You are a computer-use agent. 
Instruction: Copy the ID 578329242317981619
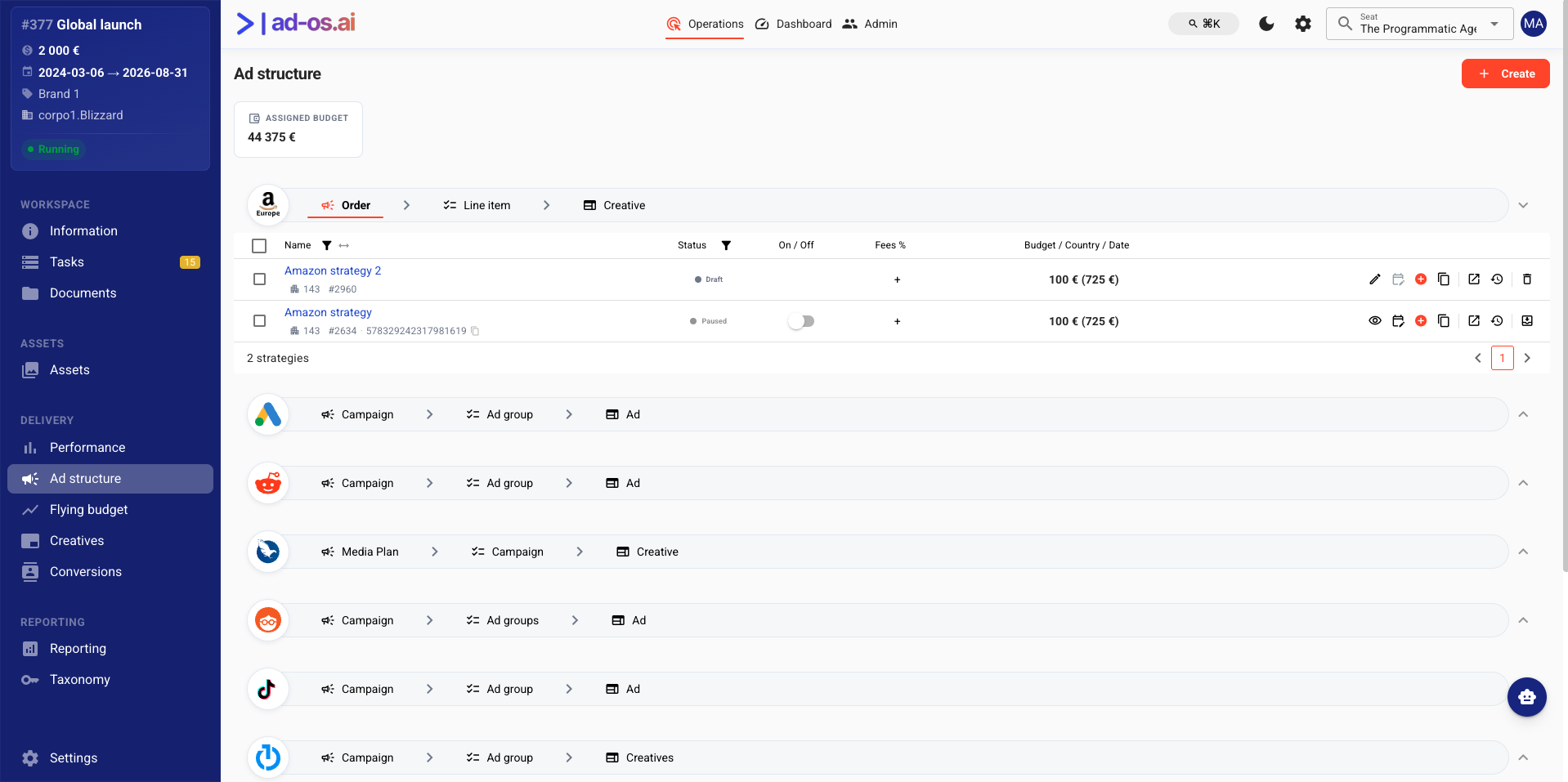tap(475, 331)
